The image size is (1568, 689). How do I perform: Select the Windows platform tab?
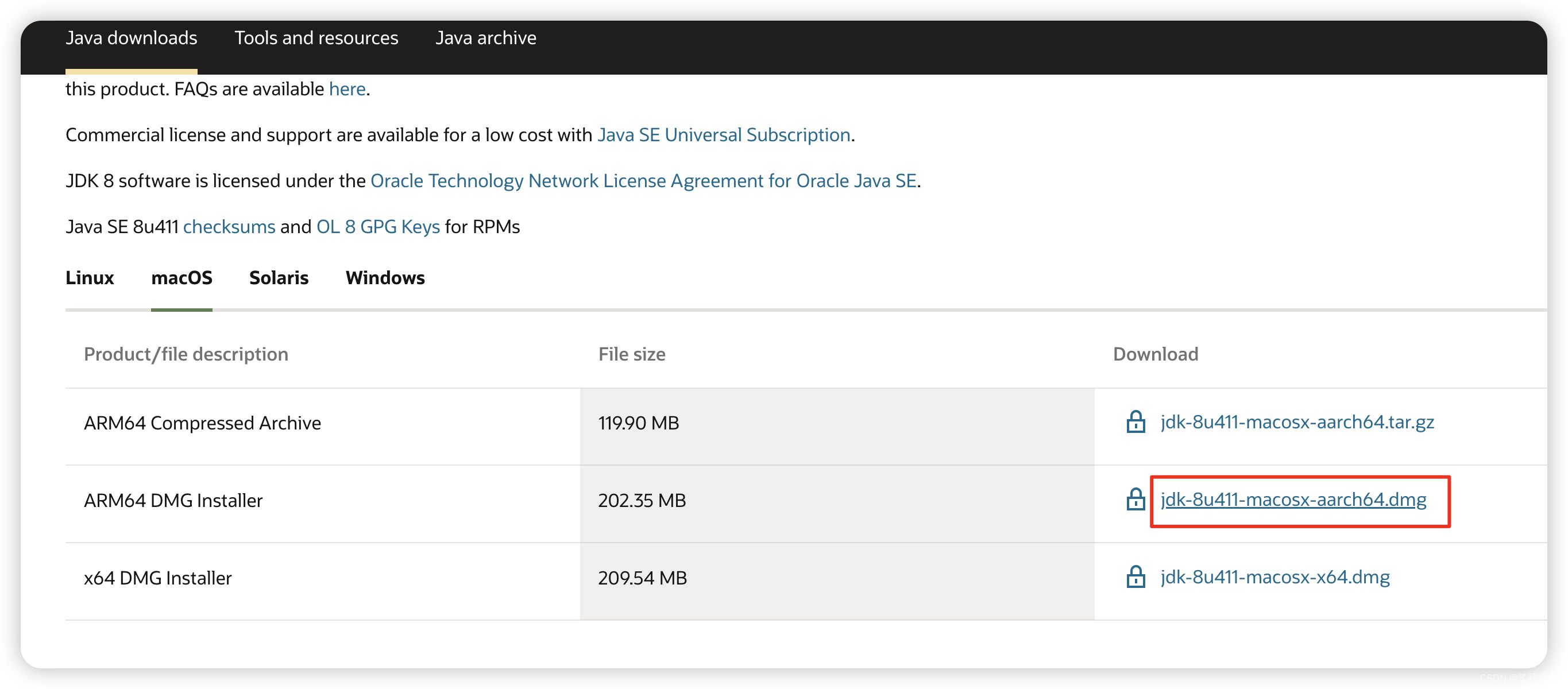coord(385,277)
